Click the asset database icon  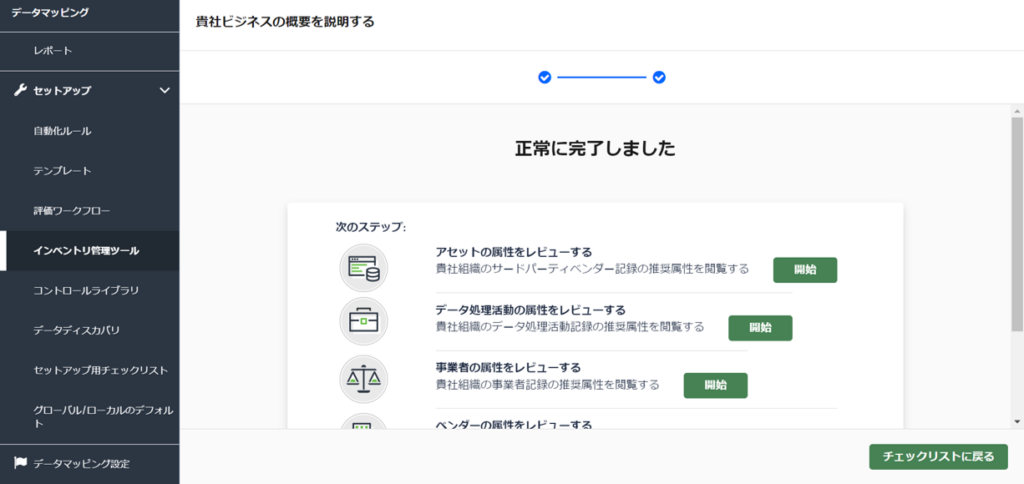point(364,268)
